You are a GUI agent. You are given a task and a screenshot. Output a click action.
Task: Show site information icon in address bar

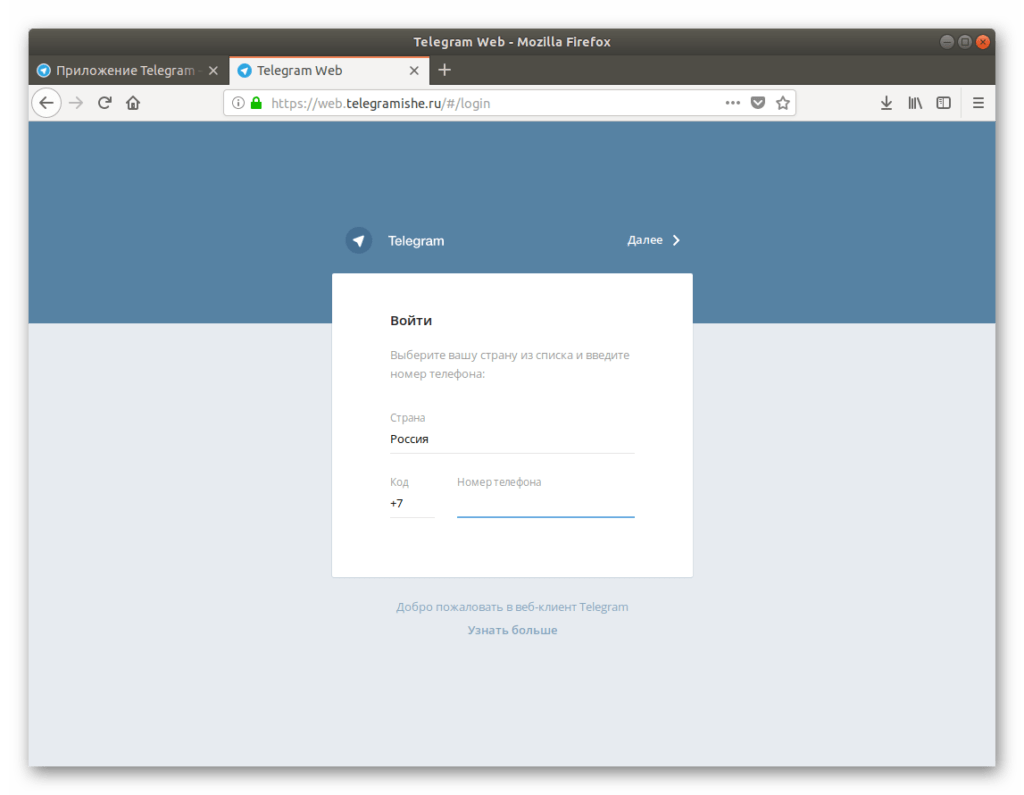point(238,103)
